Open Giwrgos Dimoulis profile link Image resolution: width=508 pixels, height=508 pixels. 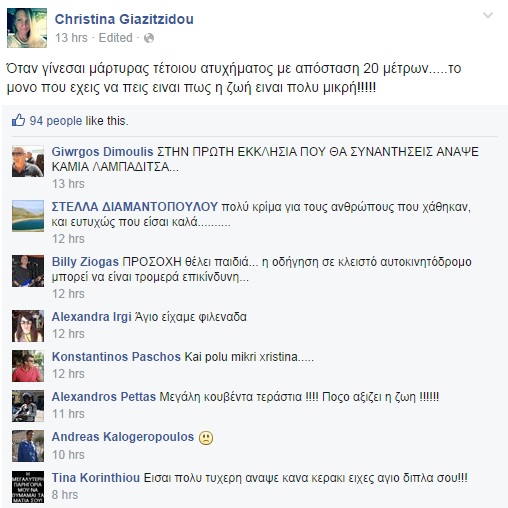(x=102, y=152)
